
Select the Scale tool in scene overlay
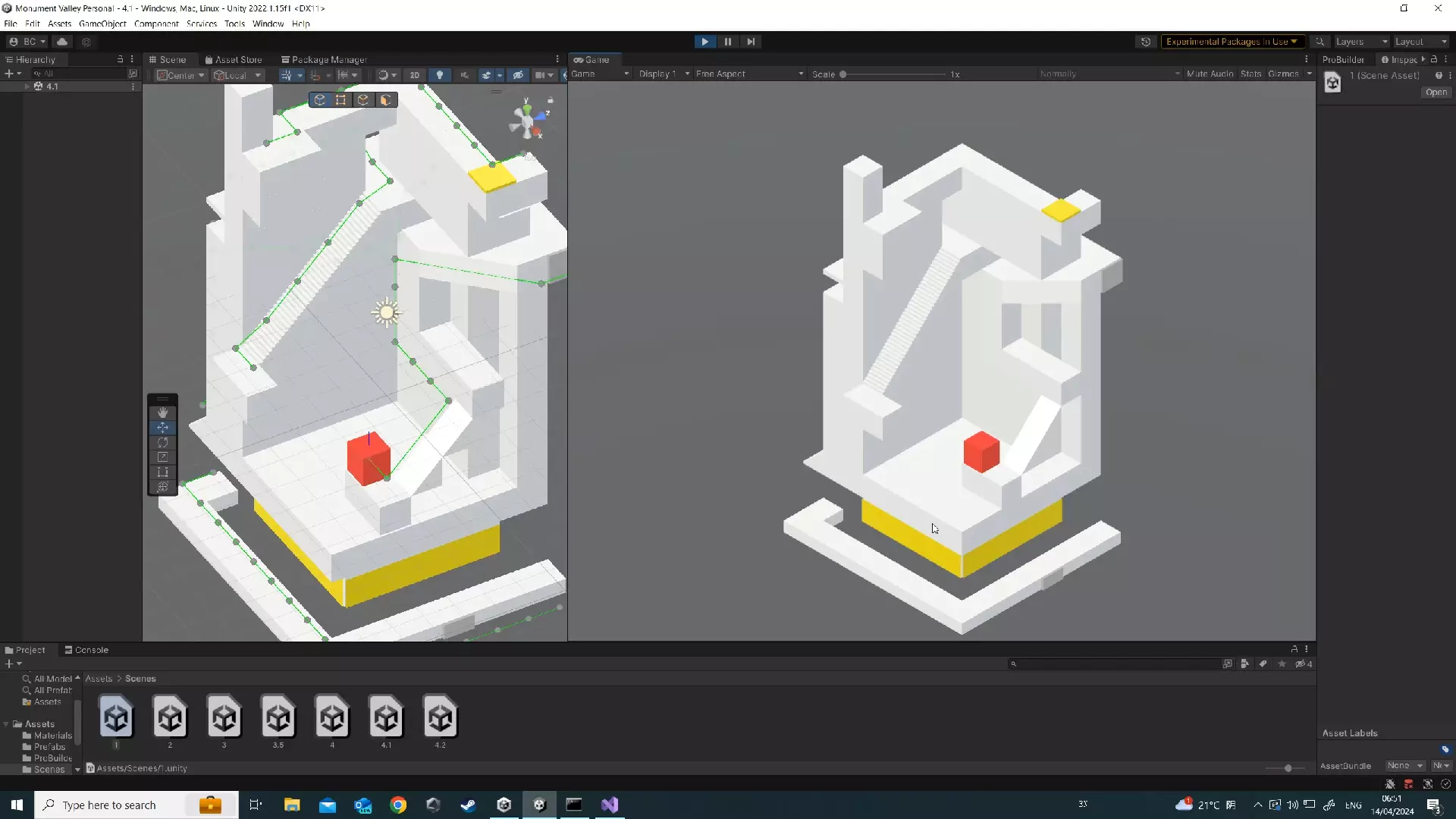[162, 457]
